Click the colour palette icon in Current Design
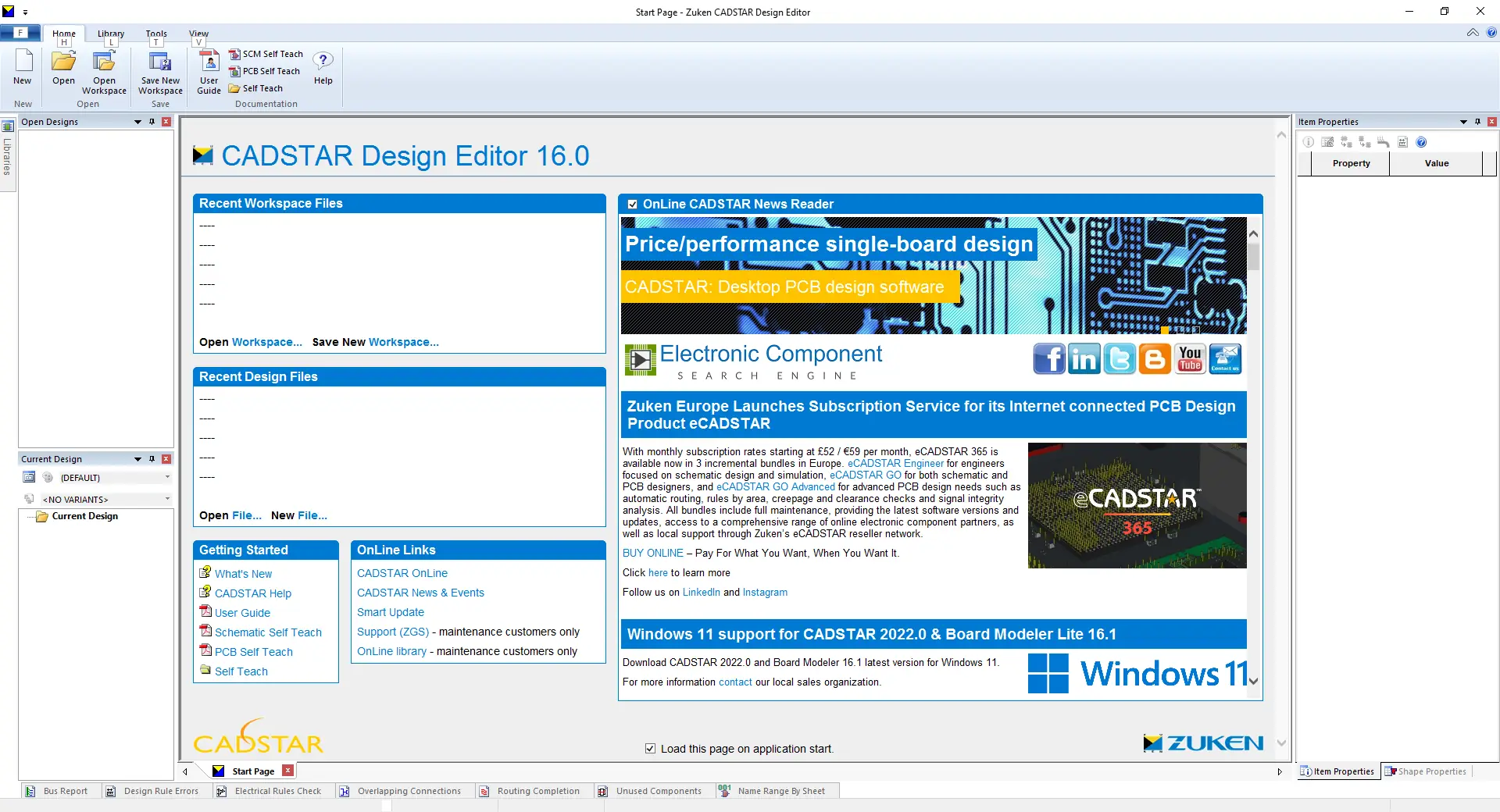 (x=48, y=477)
